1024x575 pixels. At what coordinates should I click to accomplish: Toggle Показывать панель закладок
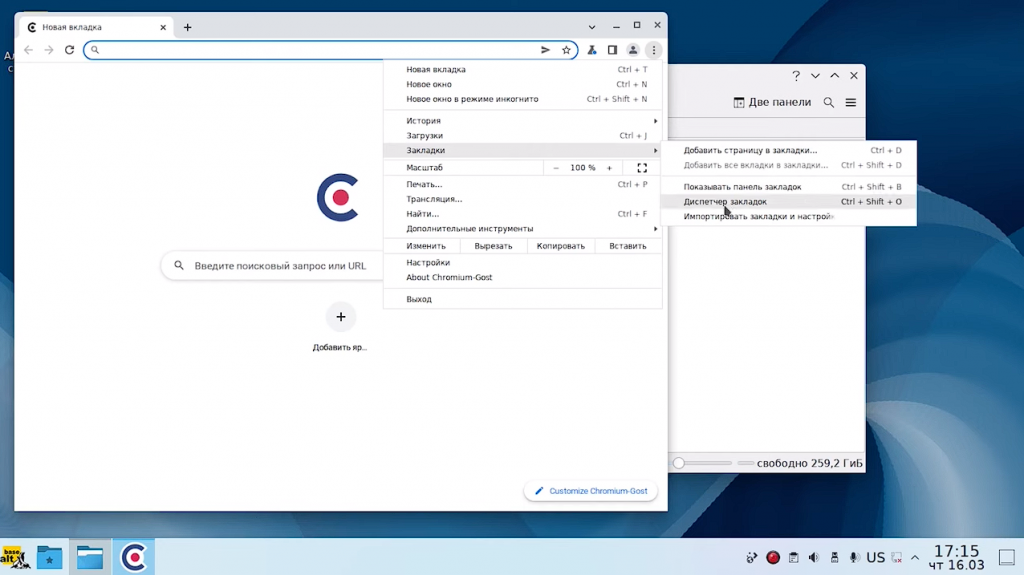[x=789, y=187]
